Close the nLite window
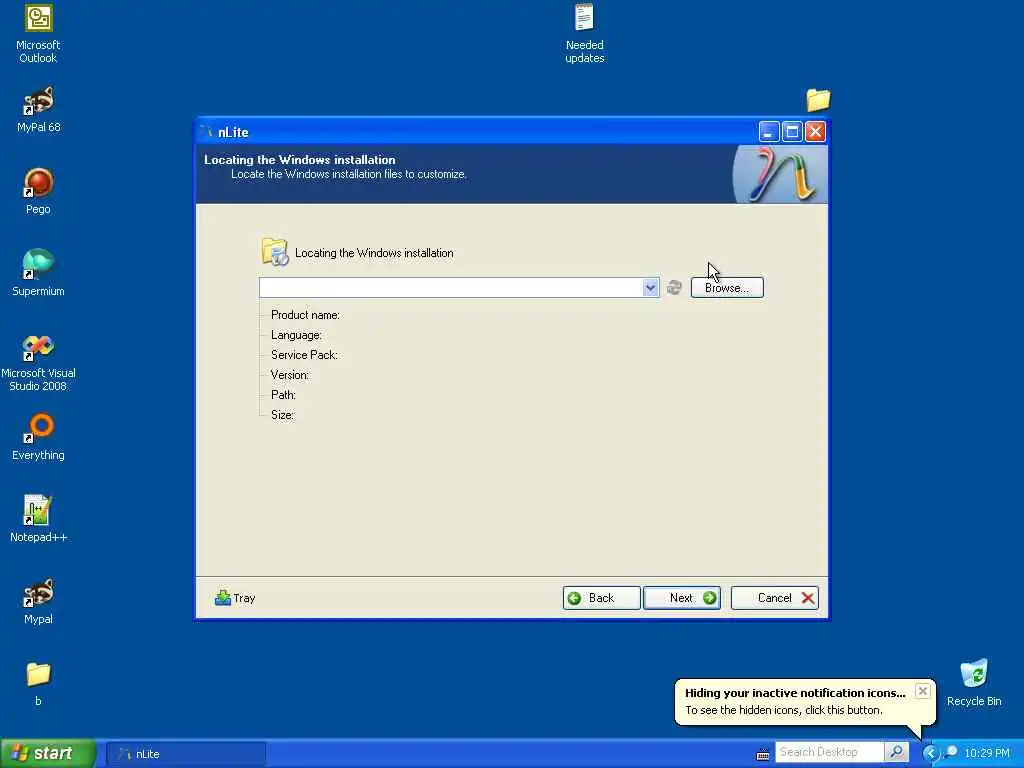The width and height of the screenshot is (1024, 768). [815, 132]
